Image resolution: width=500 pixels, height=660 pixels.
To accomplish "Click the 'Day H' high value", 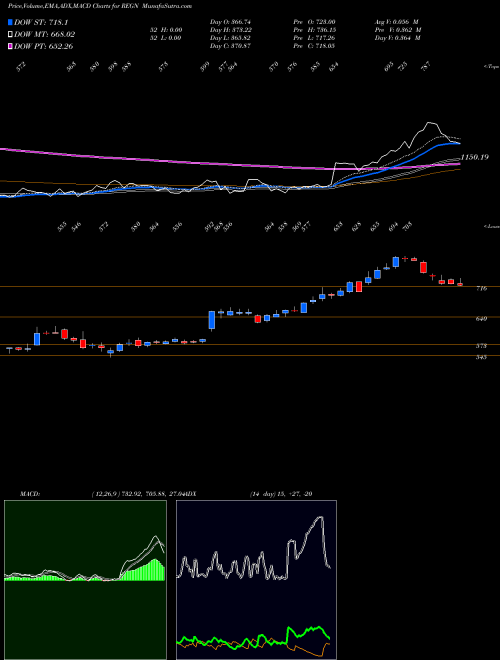I will point(230,30).
